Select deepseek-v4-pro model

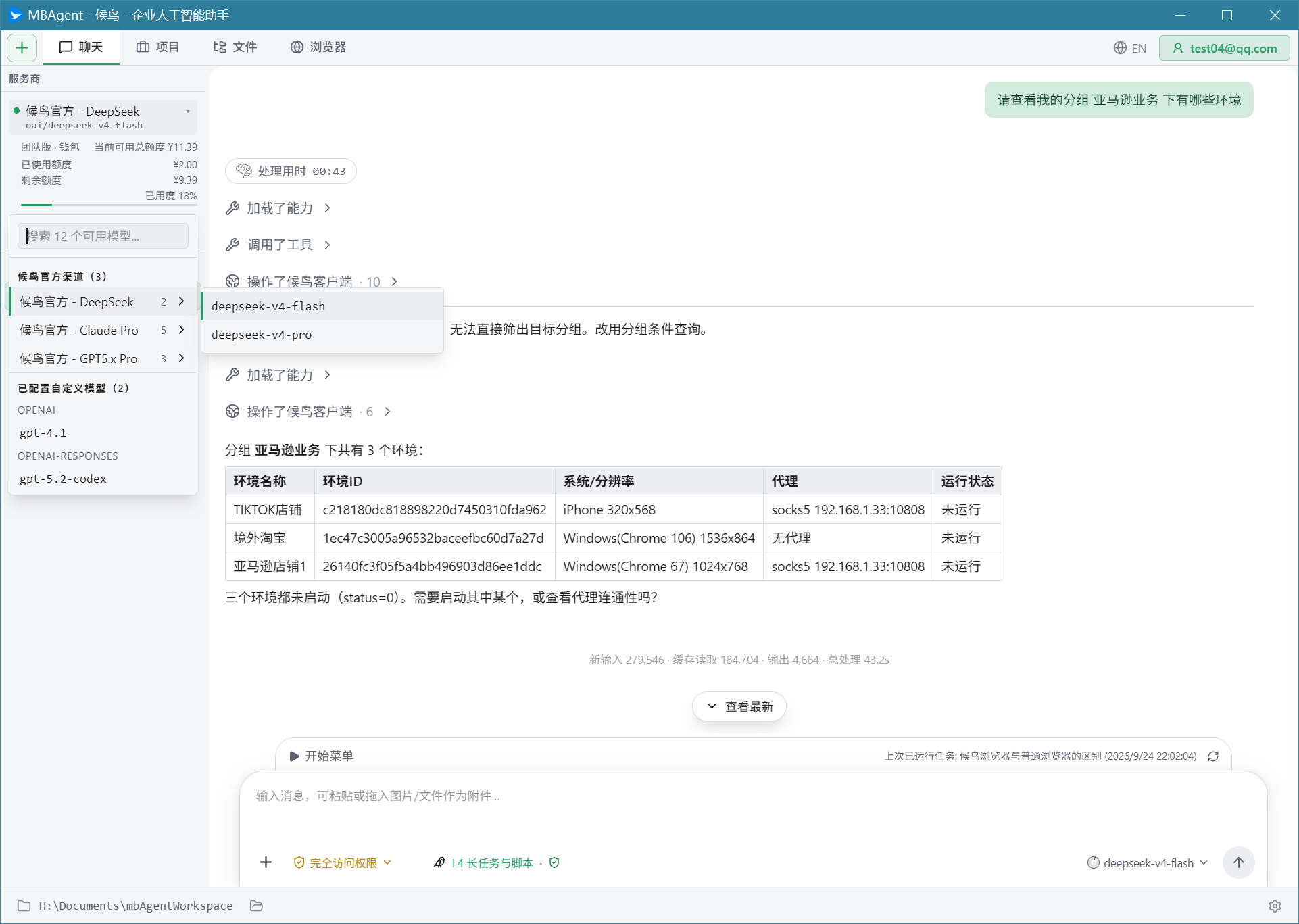pyautogui.click(x=322, y=335)
